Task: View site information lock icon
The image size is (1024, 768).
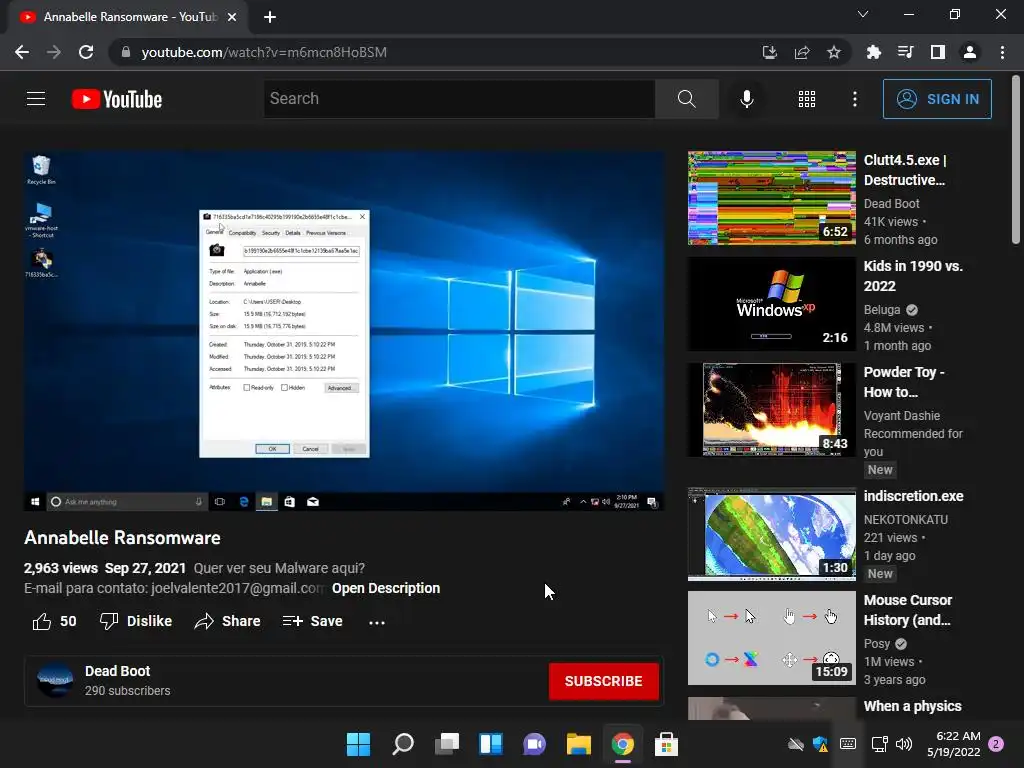Action: [125, 52]
